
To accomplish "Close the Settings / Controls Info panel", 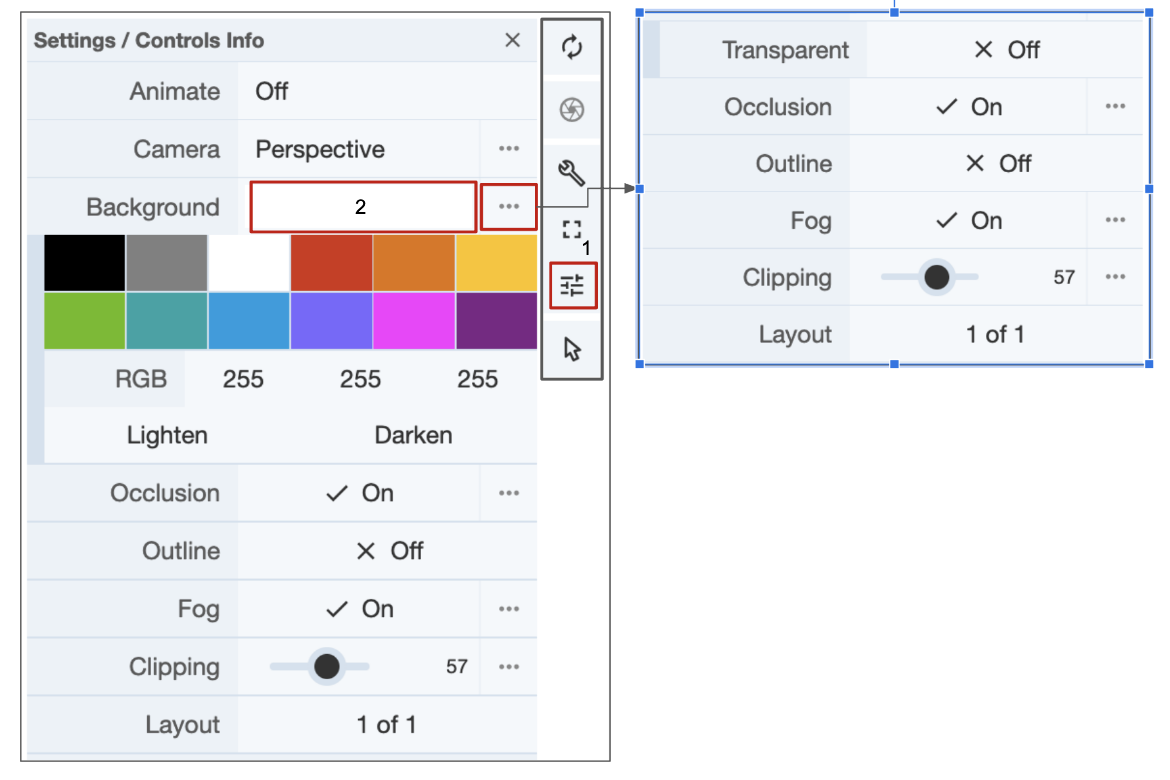I will click(512, 40).
